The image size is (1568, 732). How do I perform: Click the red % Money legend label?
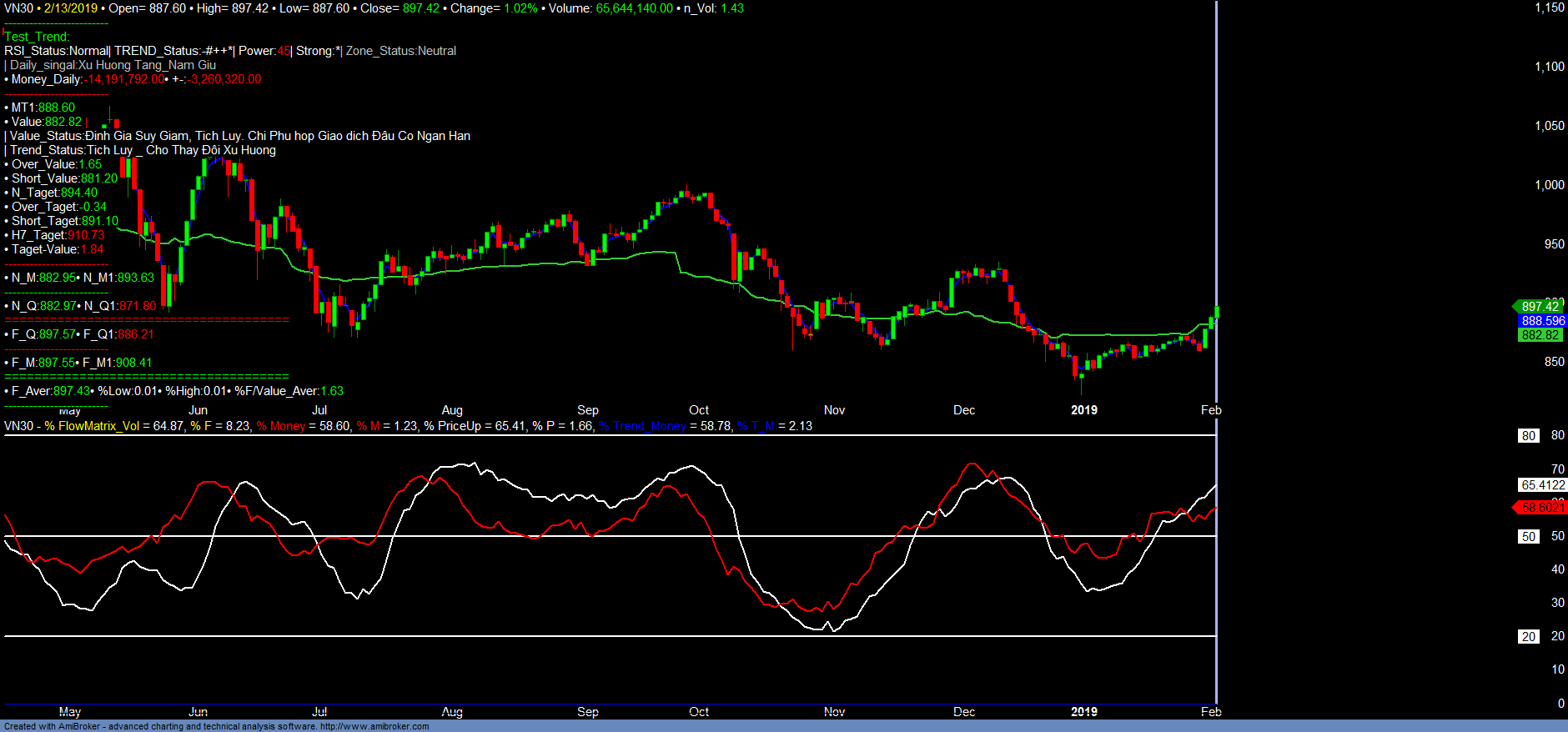(280, 426)
